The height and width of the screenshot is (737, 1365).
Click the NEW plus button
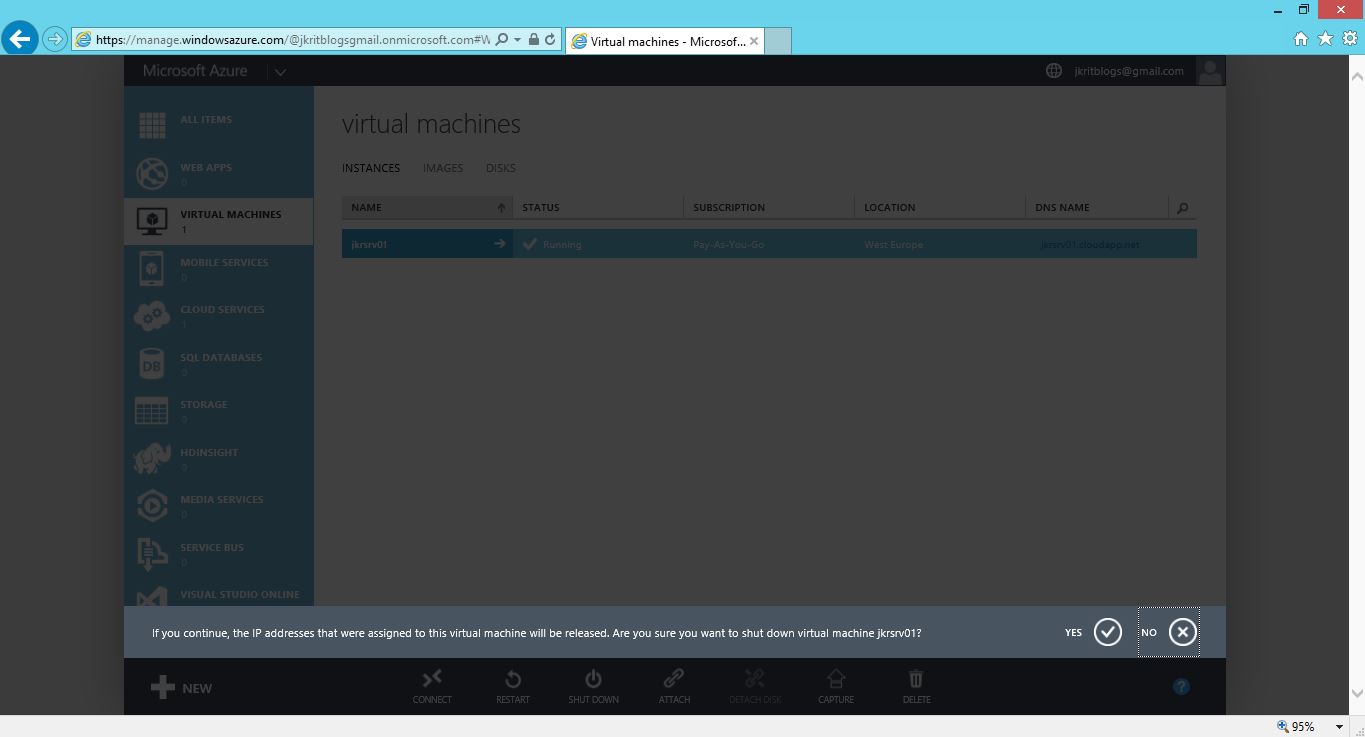[x=181, y=687]
